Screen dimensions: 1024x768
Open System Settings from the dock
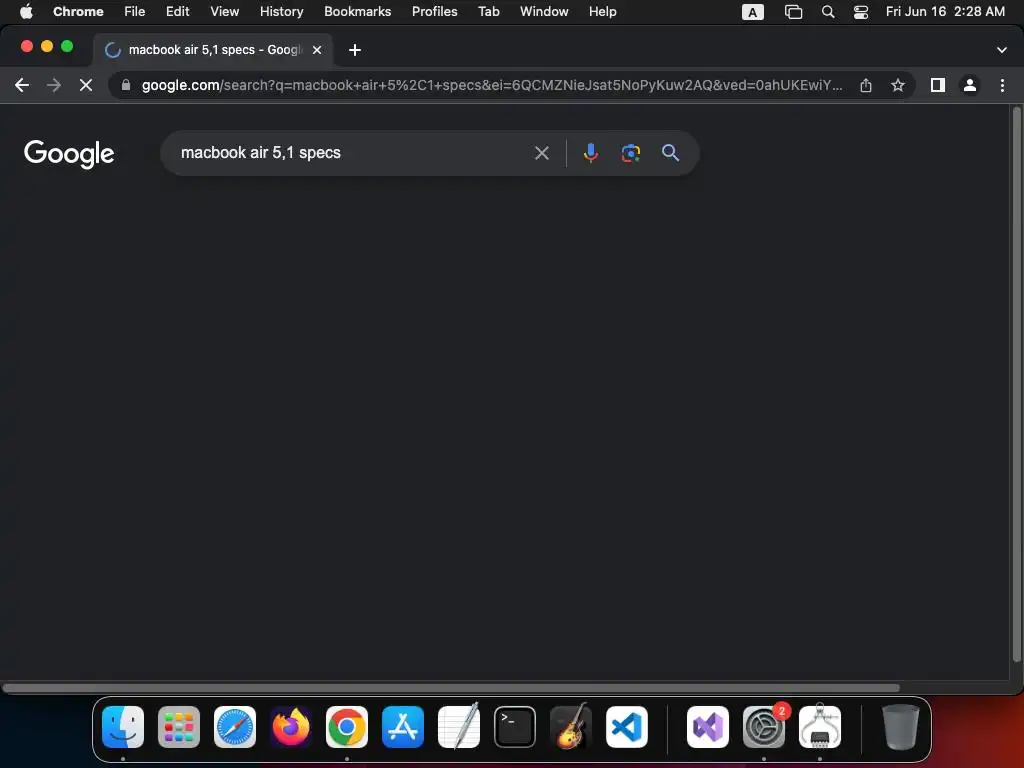(x=764, y=727)
